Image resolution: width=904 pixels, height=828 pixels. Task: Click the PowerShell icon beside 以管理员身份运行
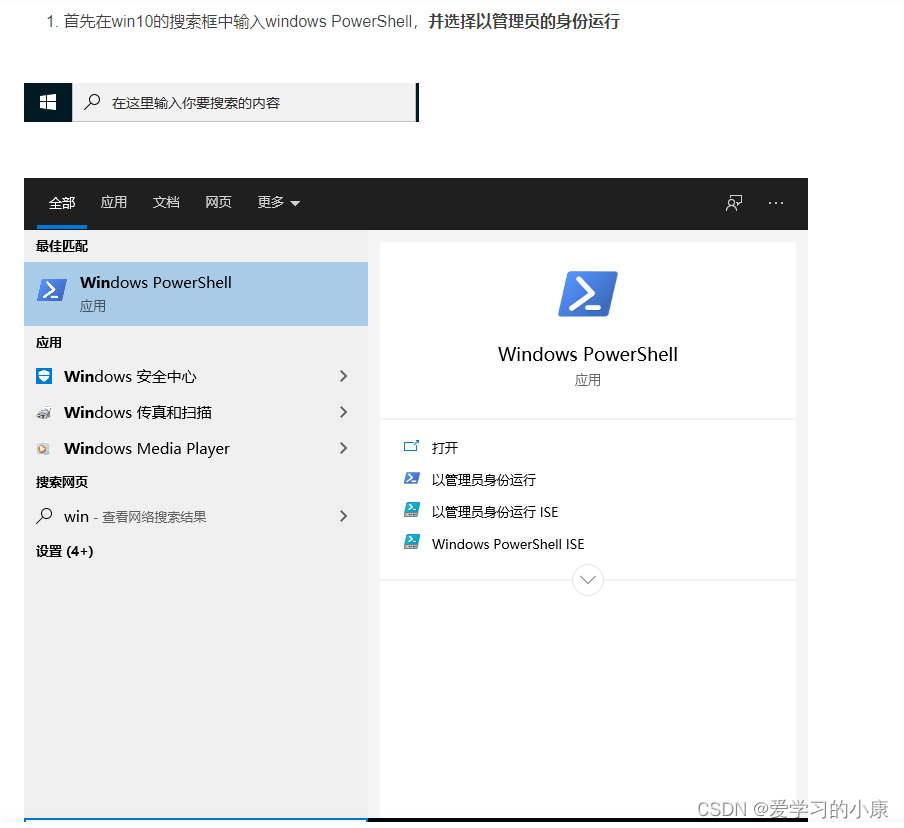click(412, 478)
